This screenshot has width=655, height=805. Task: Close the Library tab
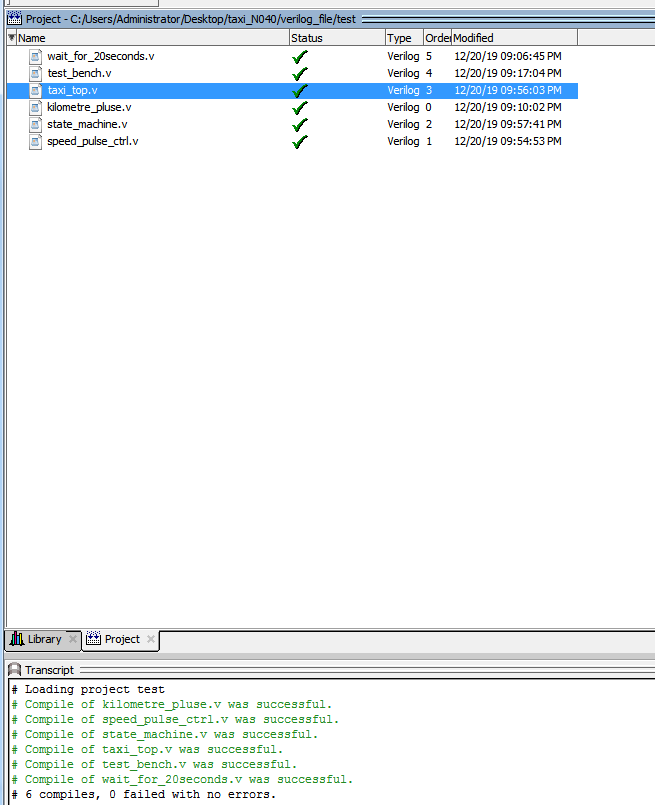pyautogui.click(x=73, y=639)
